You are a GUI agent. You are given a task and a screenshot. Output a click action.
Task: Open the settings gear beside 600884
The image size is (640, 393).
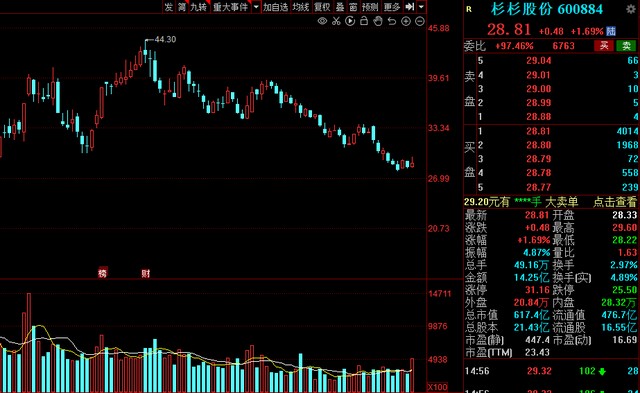tap(631, 9)
